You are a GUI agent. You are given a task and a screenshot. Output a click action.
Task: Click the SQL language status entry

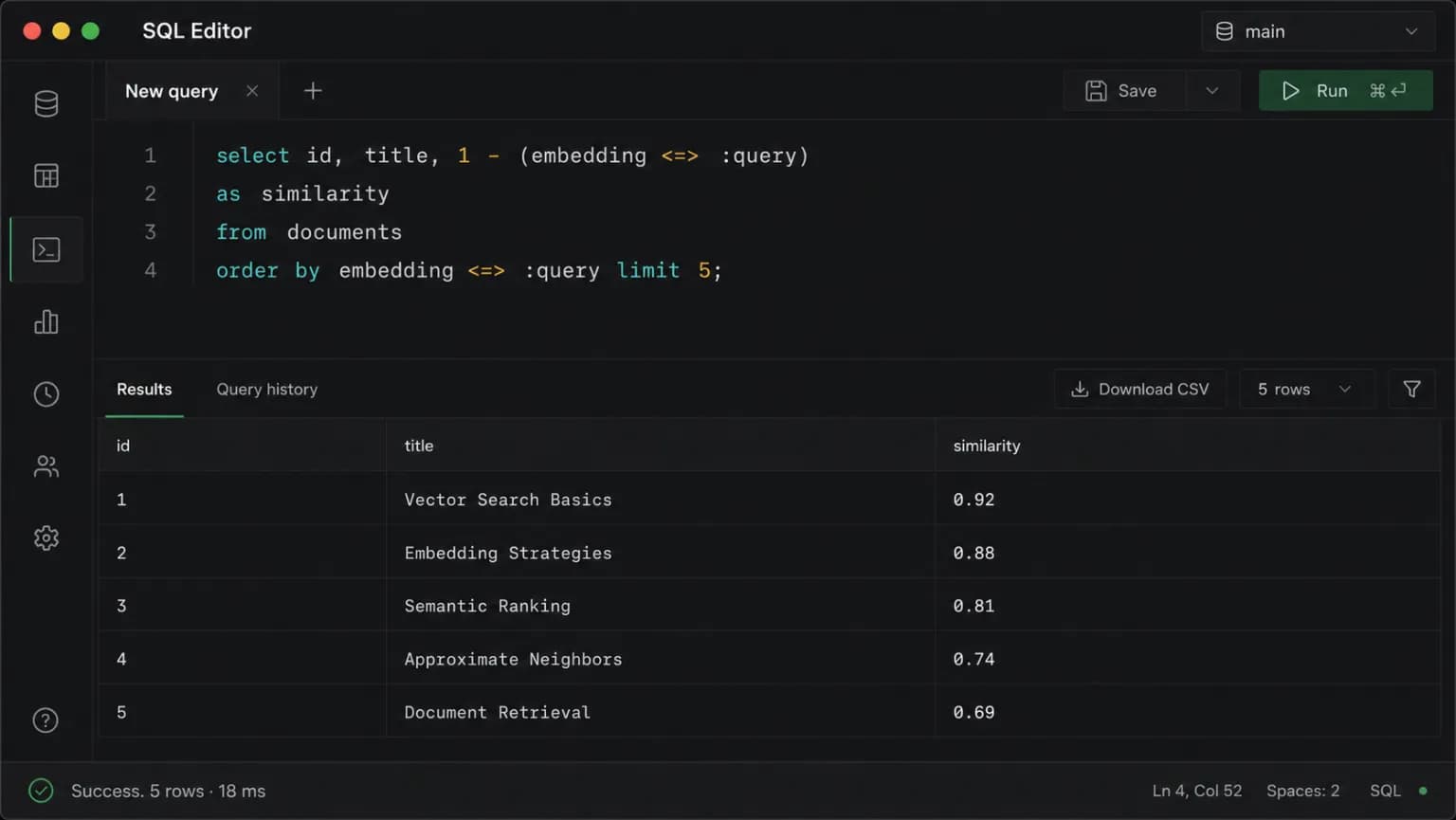click(1385, 791)
